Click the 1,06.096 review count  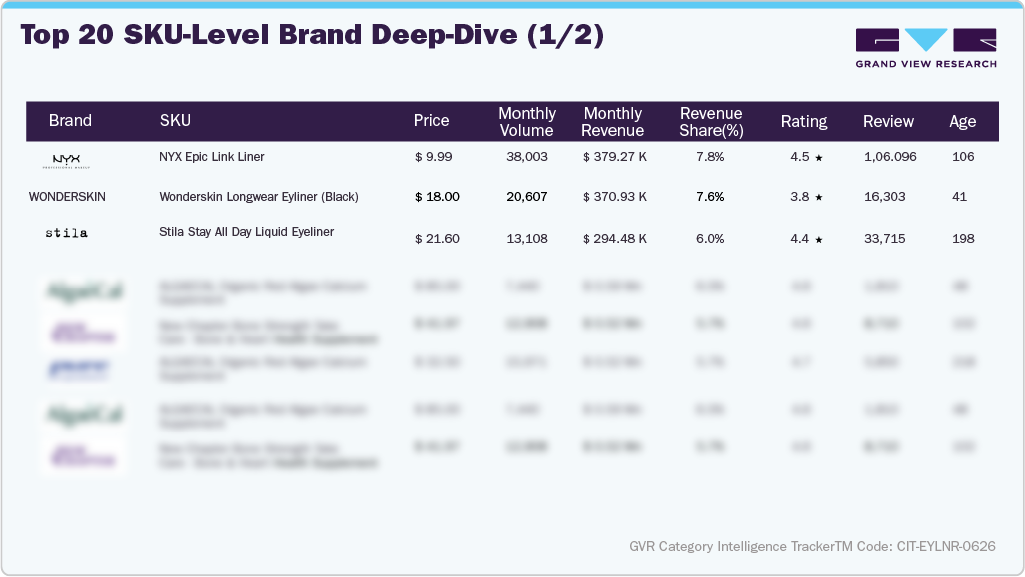click(890, 157)
